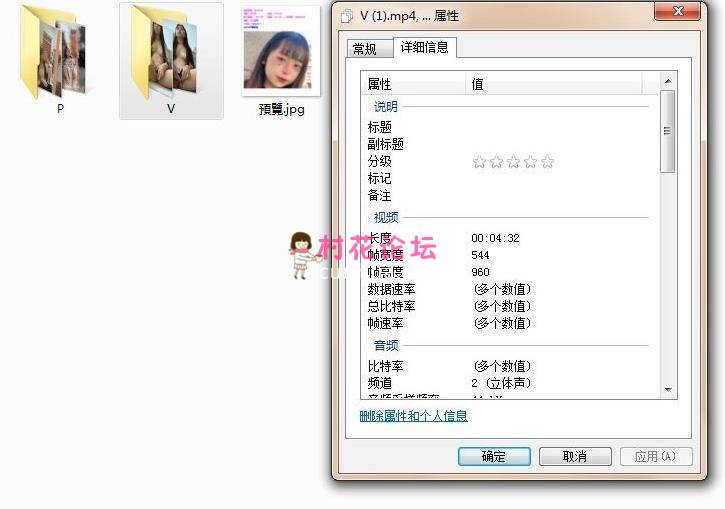Switch to the 常规 tab
This screenshot has width=725, height=509.
click(365, 49)
